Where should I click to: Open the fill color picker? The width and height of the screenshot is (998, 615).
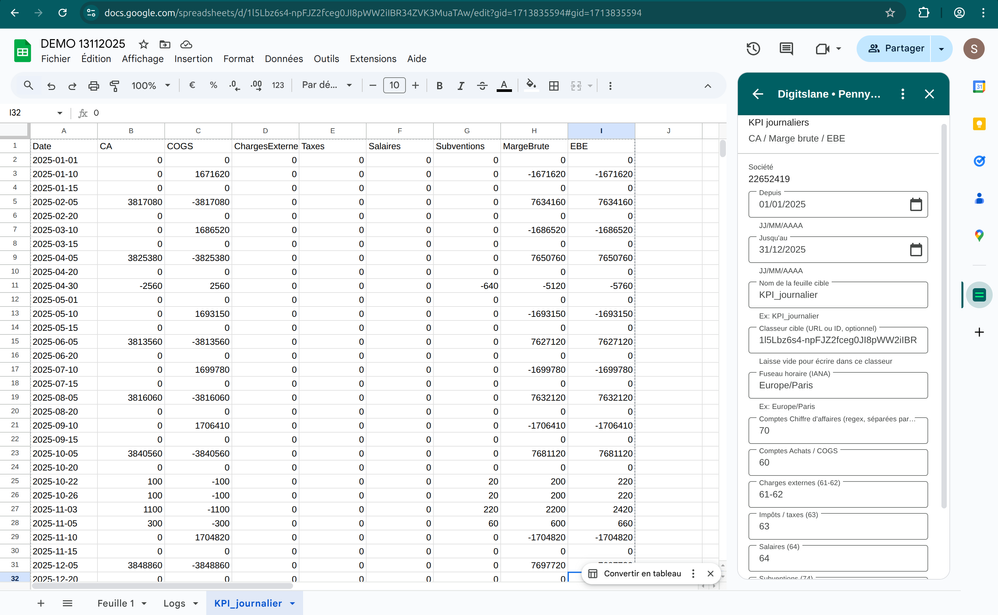[x=531, y=86]
